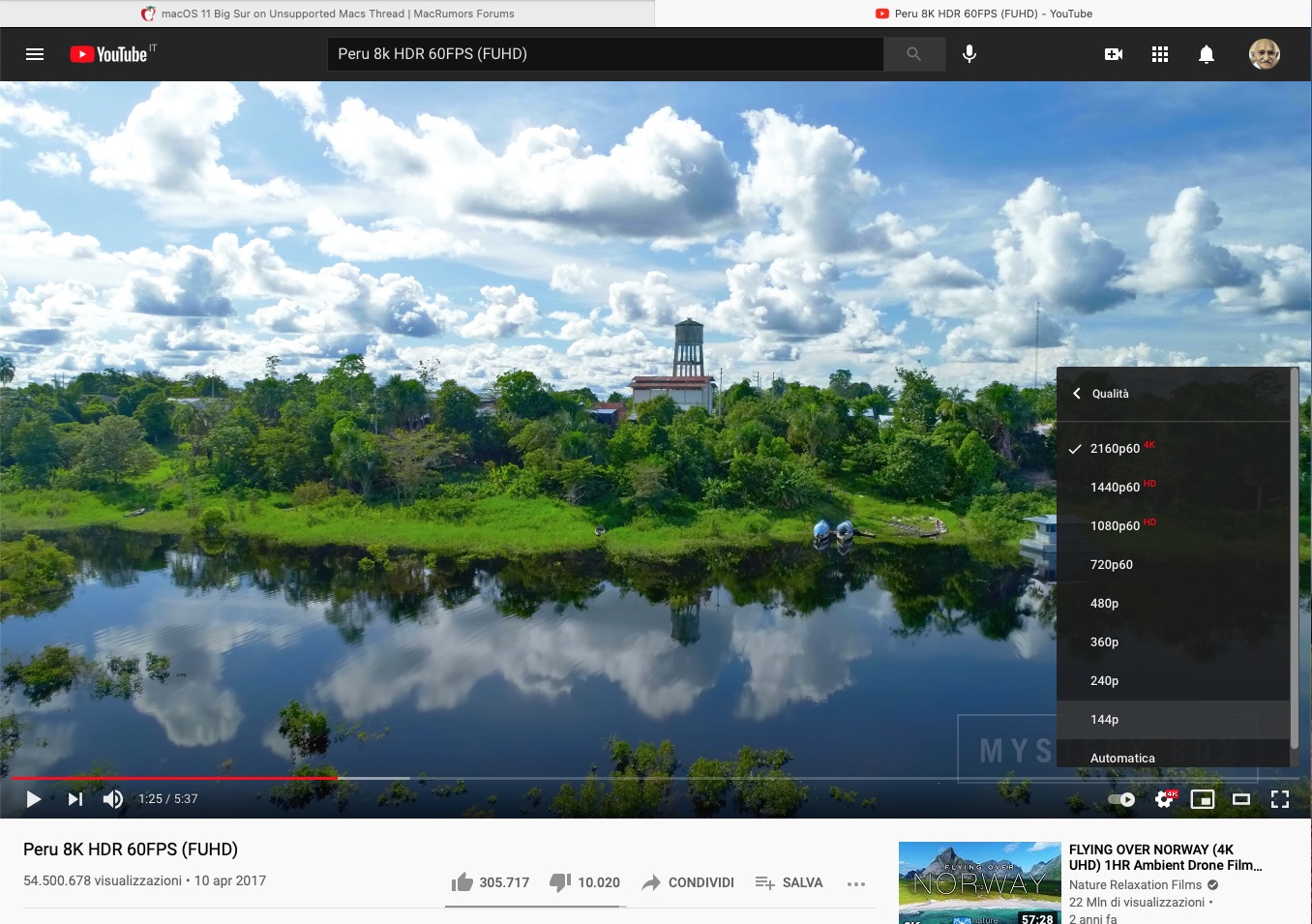Toggle the autoplay switch in the player

click(1121, 799)
